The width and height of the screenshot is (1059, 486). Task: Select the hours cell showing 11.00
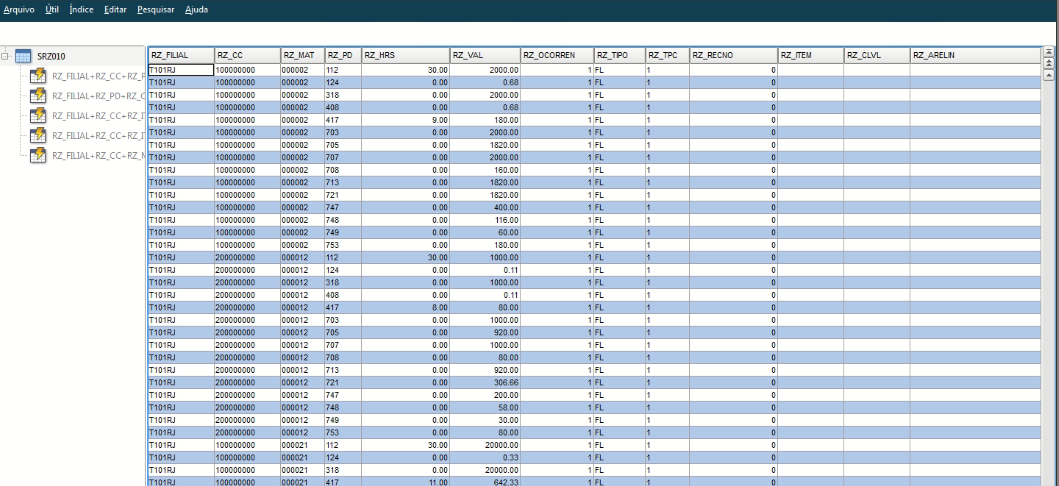point(406,482)
